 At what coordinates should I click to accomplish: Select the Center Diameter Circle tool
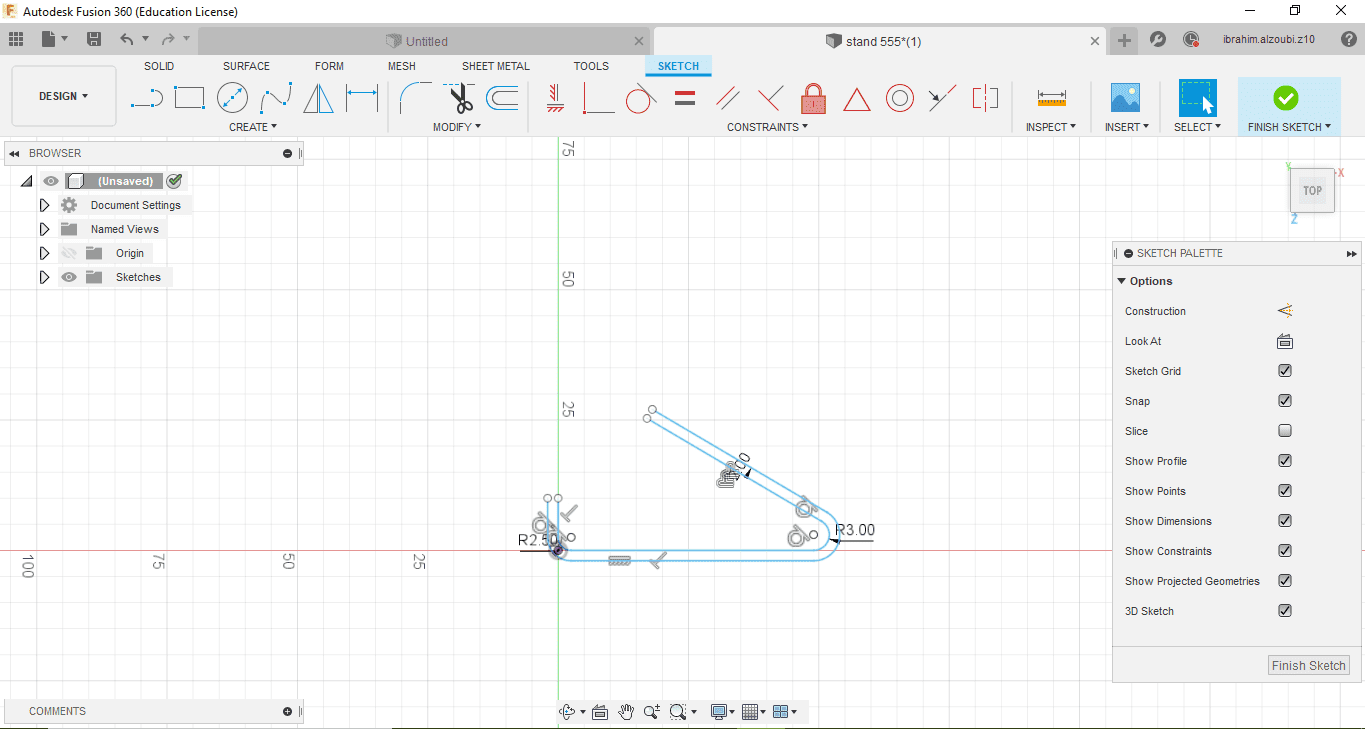(x=232, y=98)
